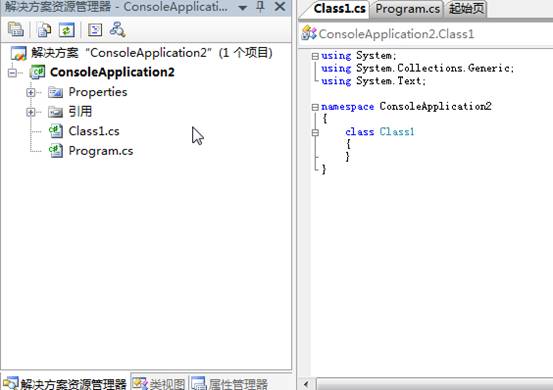Image resolution: width=553 pixels, height=390 pixels.
Task: Click Show All Files toolbar icon
Action: 44,30
